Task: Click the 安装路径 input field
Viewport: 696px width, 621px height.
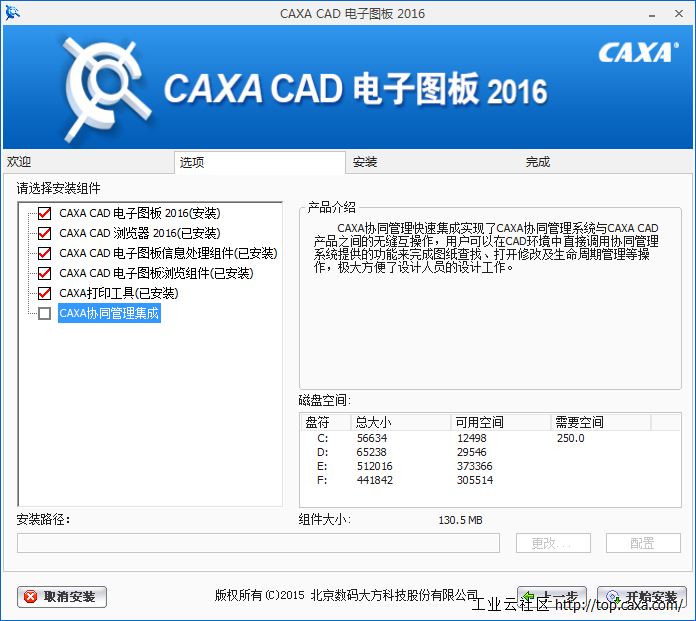Action: (x=258, y=543)
